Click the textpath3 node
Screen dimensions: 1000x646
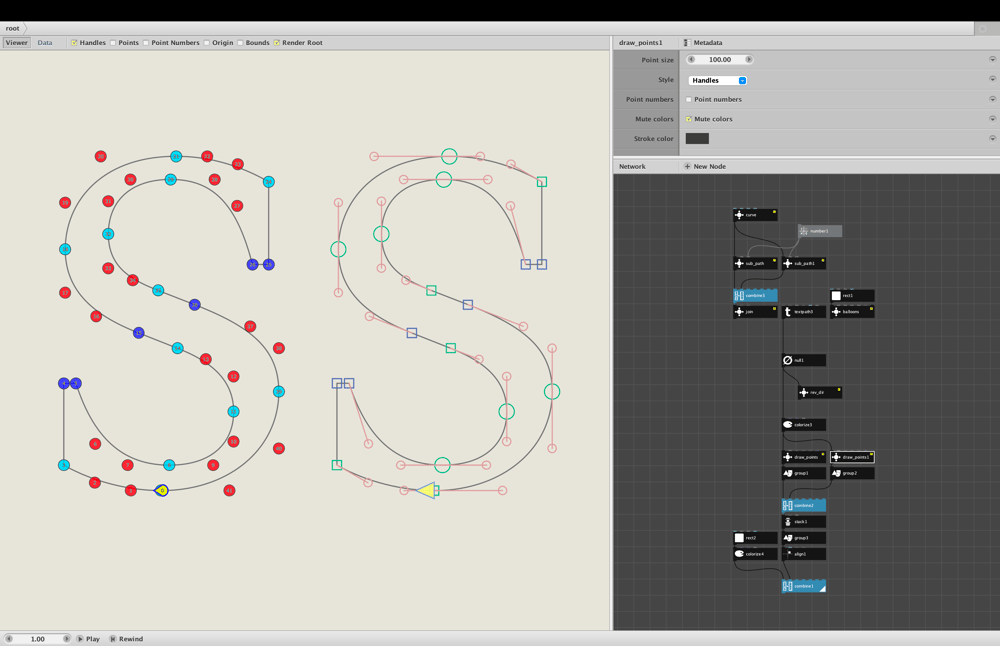pyautogui.click(x=804, y=312)
